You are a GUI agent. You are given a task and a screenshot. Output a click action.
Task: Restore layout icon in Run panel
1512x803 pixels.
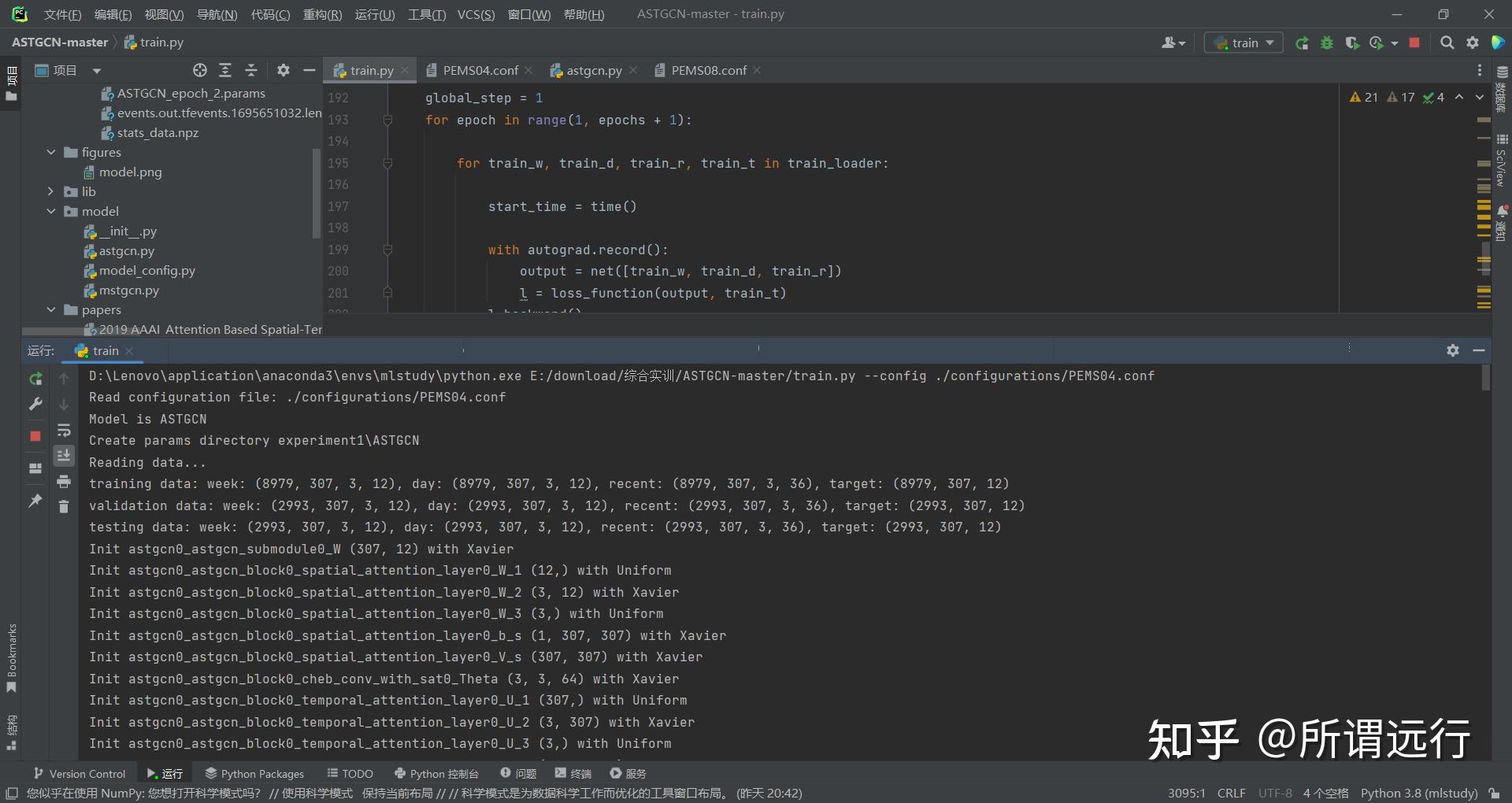point(35,468)
